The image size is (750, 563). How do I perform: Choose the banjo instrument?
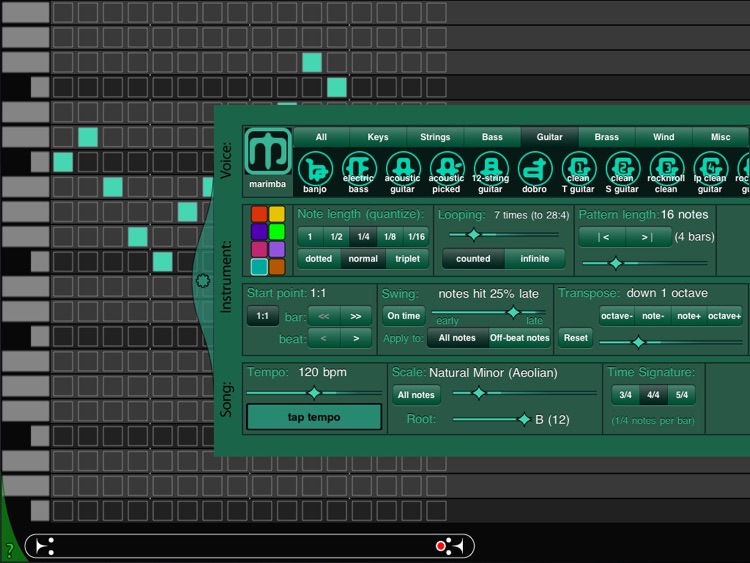pyautogui.click(x=315, y=172)
